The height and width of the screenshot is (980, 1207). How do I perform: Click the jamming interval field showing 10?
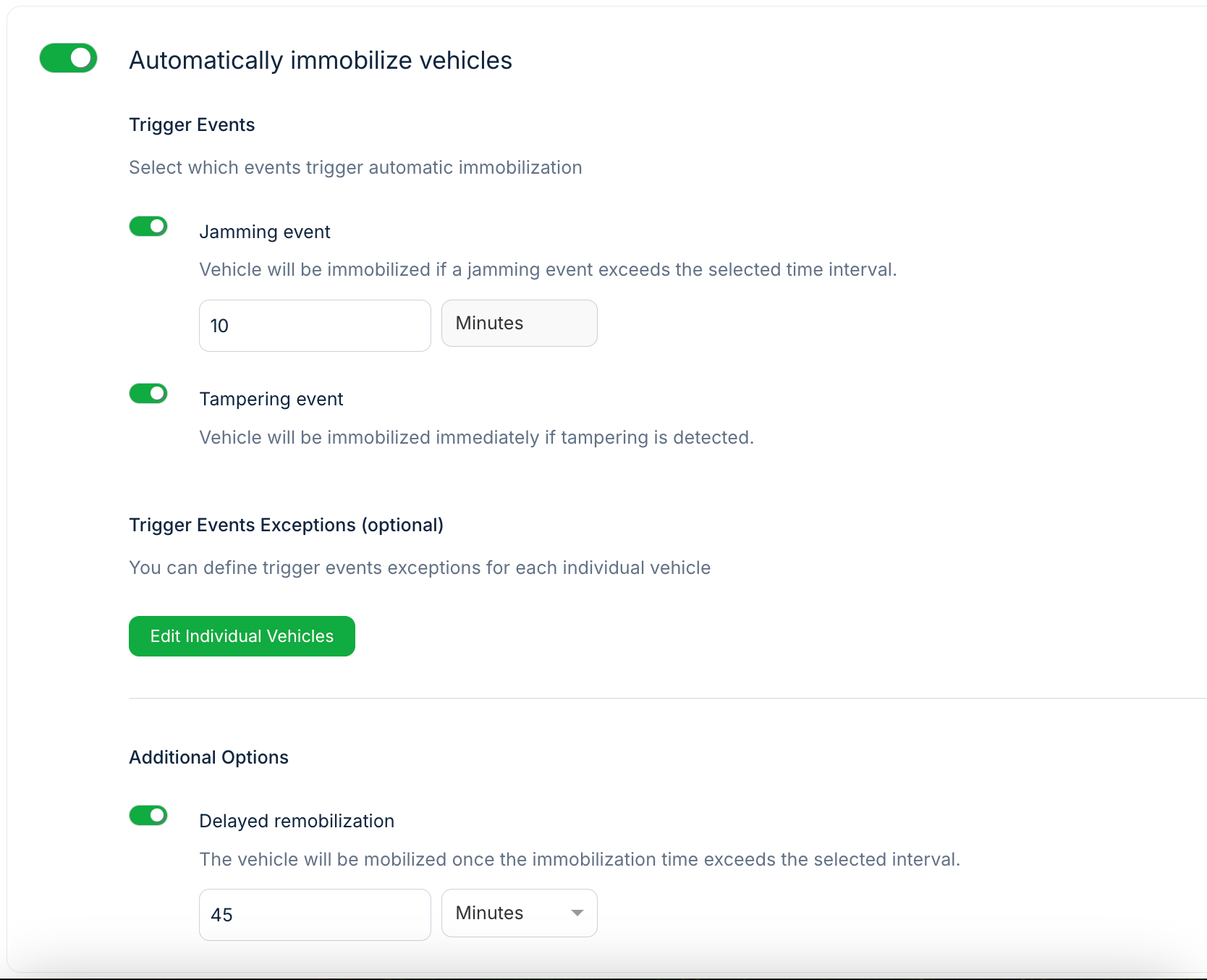click(x=315, y=326)
